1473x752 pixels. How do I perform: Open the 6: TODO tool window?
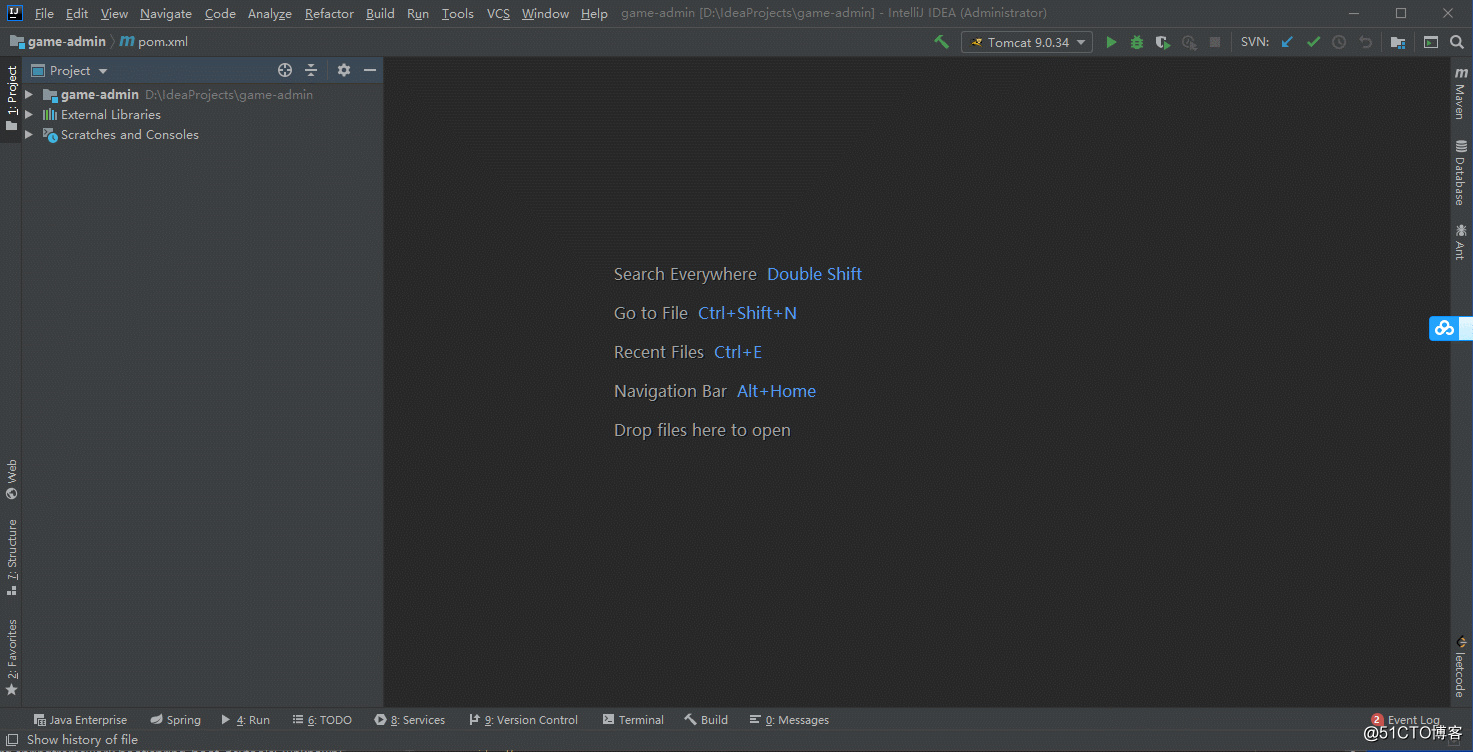point(322,720)
